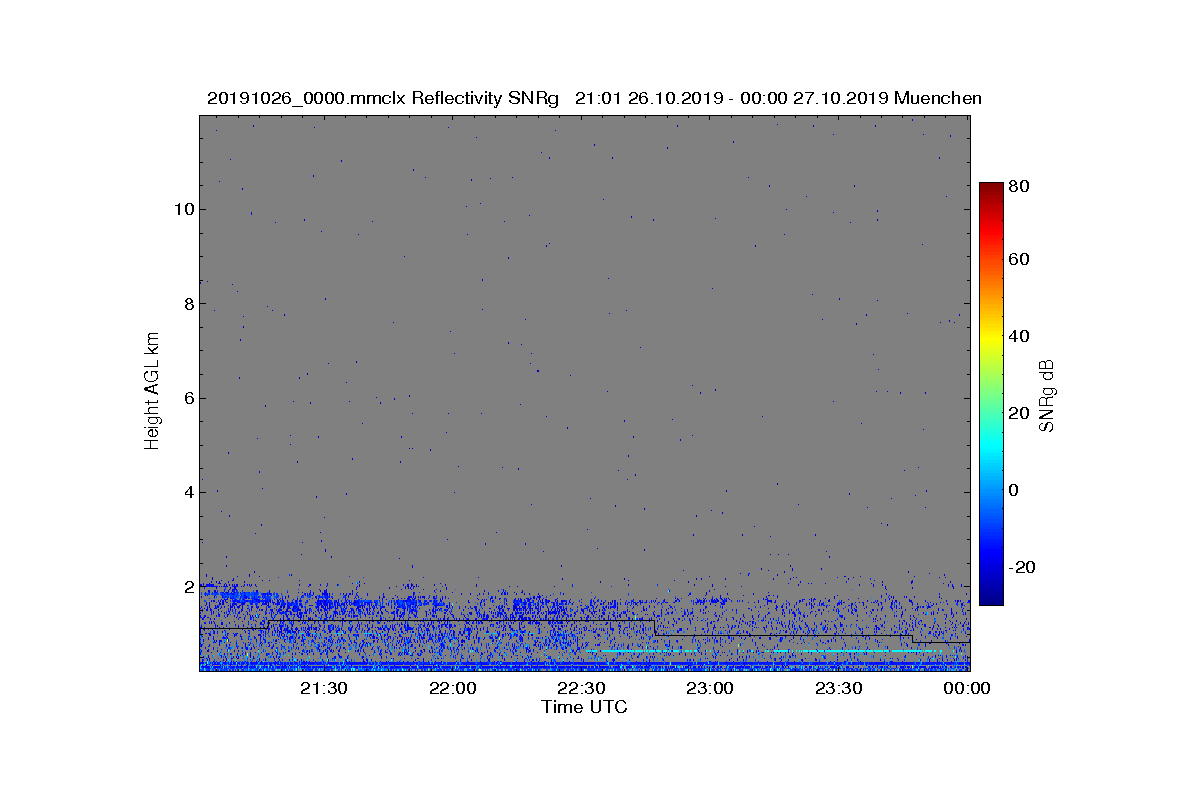Click the colorbar tick value 20
1200x800 pixels.
[x=1020, y=413]
